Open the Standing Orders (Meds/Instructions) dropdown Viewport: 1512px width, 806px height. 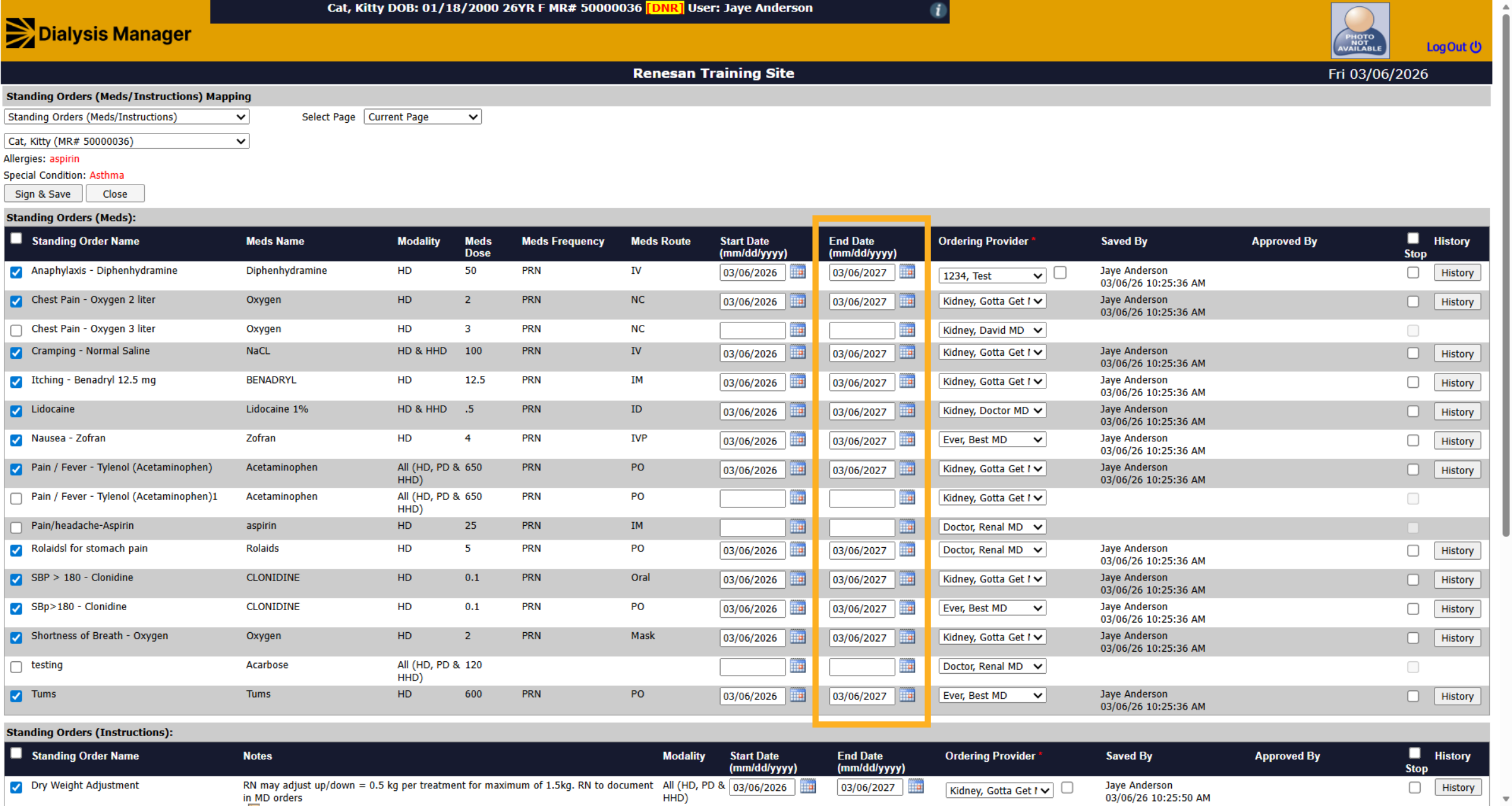click(127, 116)
